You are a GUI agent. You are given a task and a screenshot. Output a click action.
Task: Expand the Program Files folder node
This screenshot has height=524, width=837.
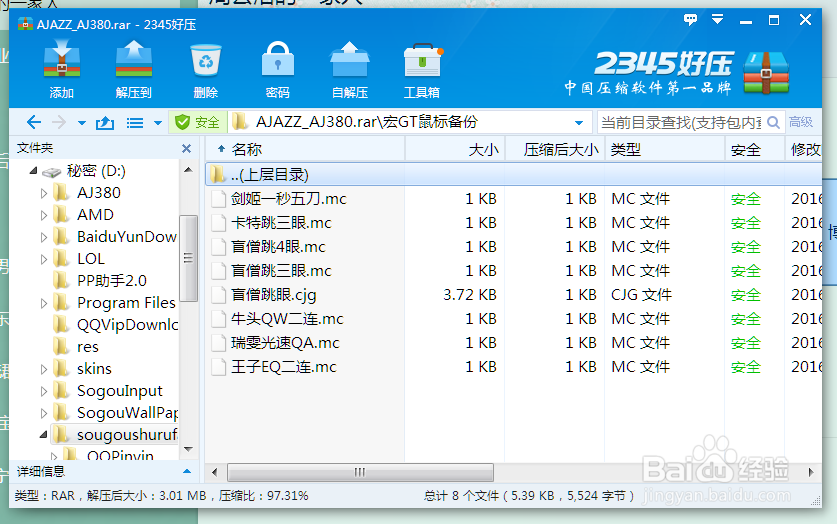(x=44, y=303)
